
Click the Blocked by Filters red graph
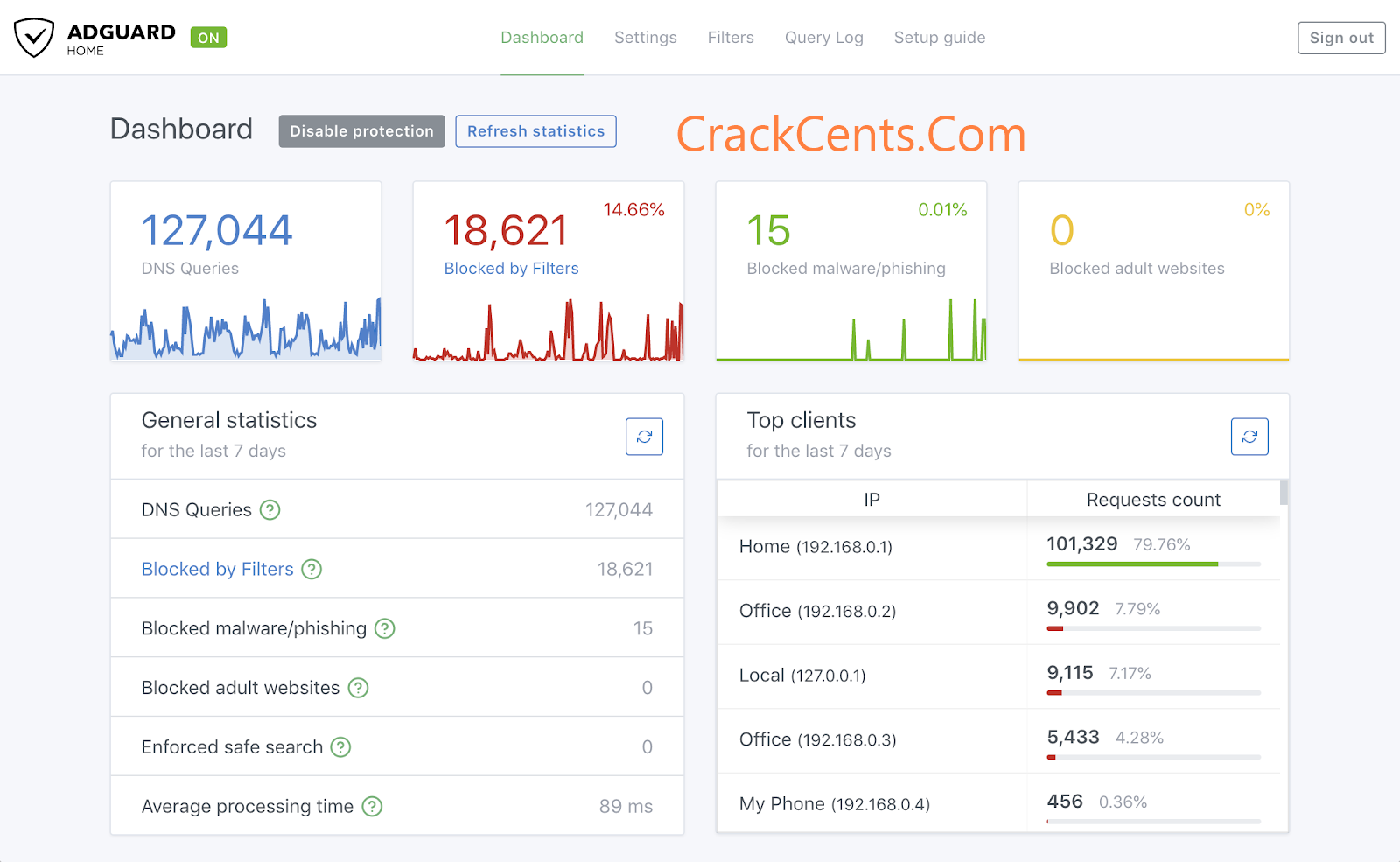click(x=549, y=330)
